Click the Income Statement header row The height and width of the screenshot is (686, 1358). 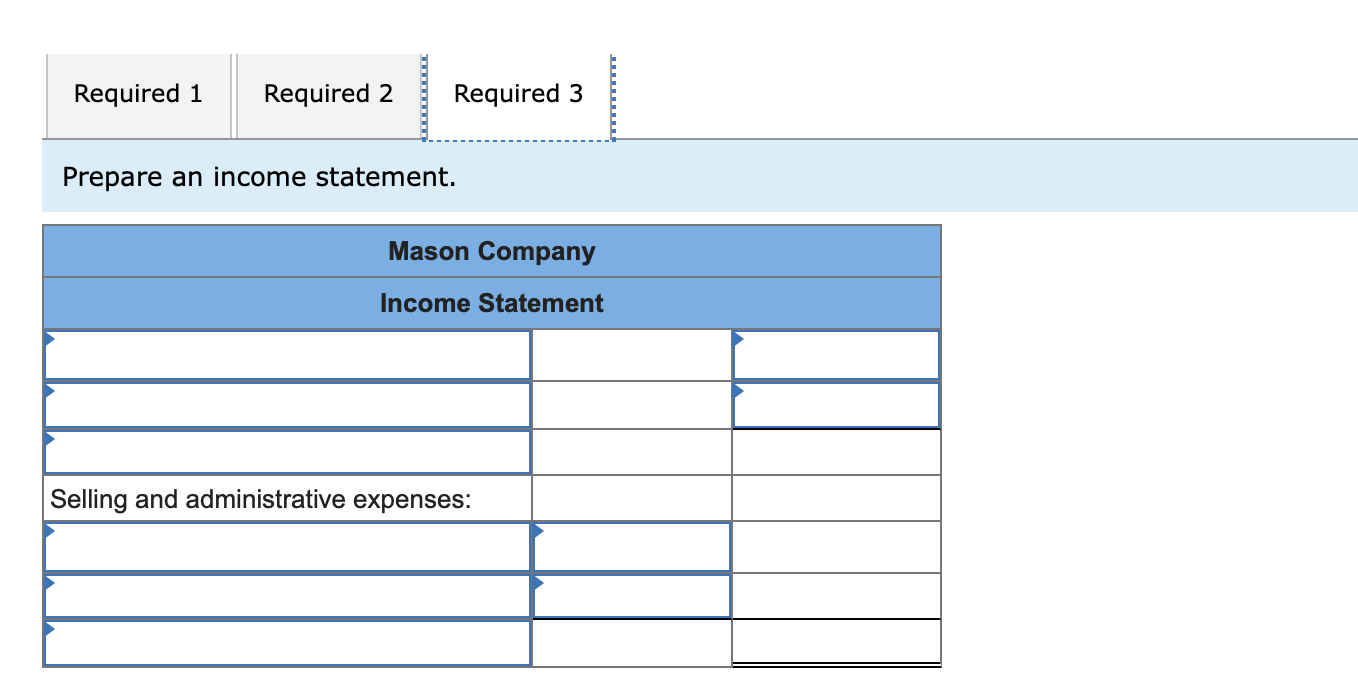(x=492, y=303)
